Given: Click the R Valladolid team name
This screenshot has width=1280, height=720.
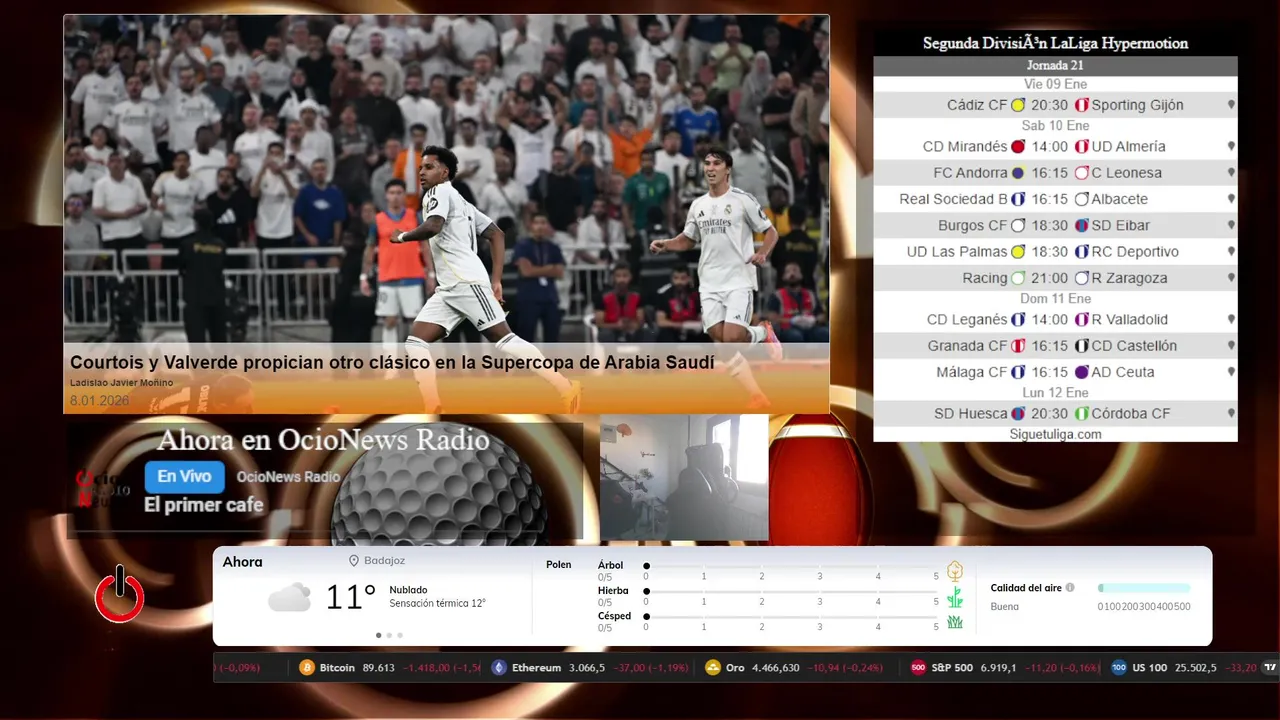Looking at the screenshot, I should pyautogui.click(x=1129, y=320).
